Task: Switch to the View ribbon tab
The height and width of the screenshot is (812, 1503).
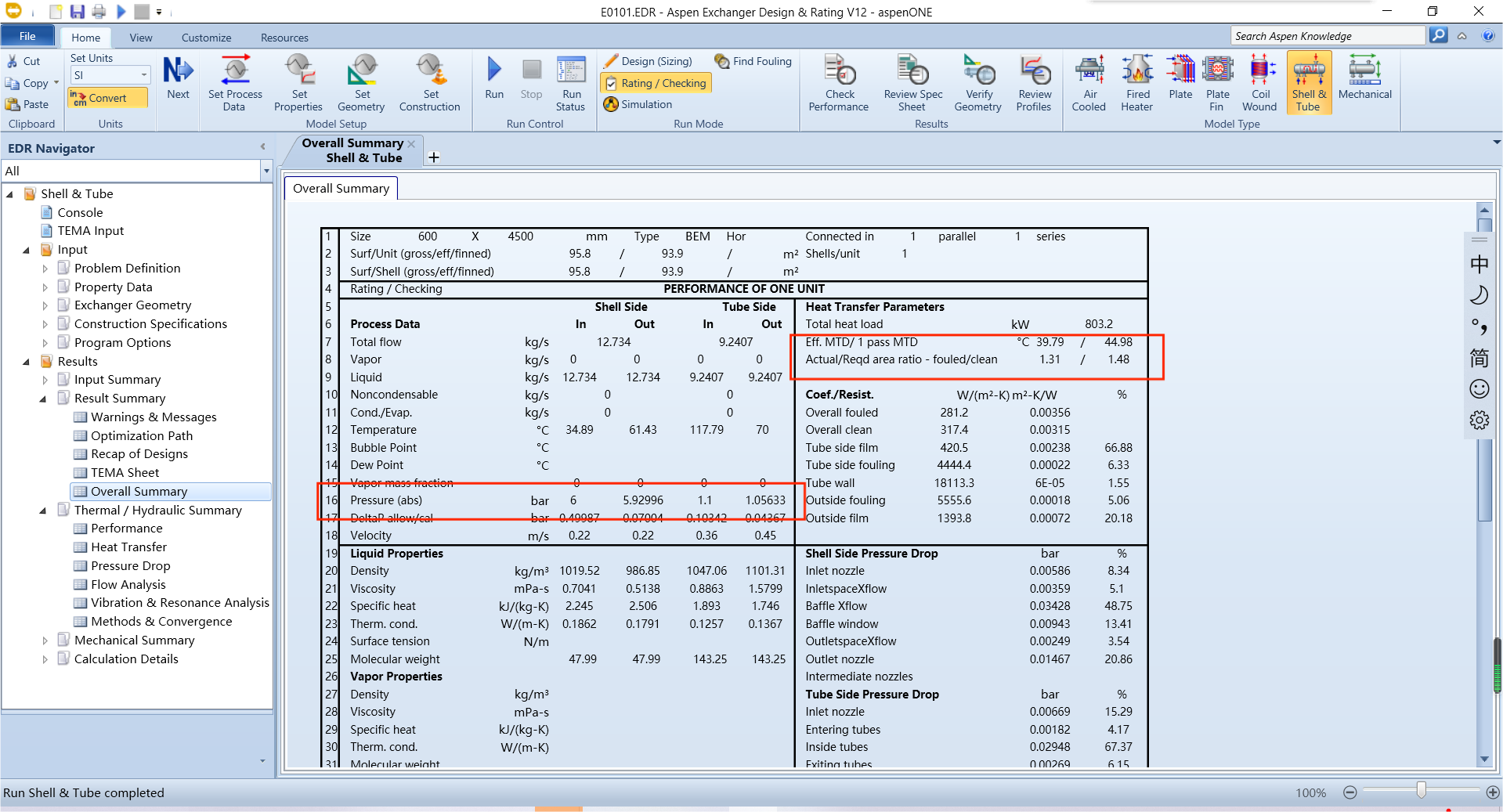Action: coord(141,38)
